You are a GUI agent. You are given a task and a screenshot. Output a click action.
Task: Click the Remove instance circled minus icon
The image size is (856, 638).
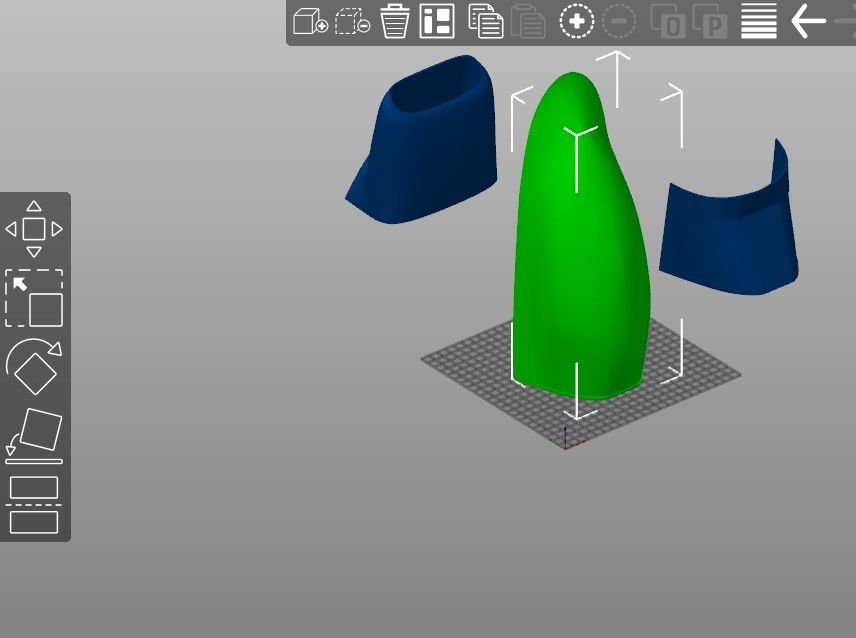pos(619,21)
